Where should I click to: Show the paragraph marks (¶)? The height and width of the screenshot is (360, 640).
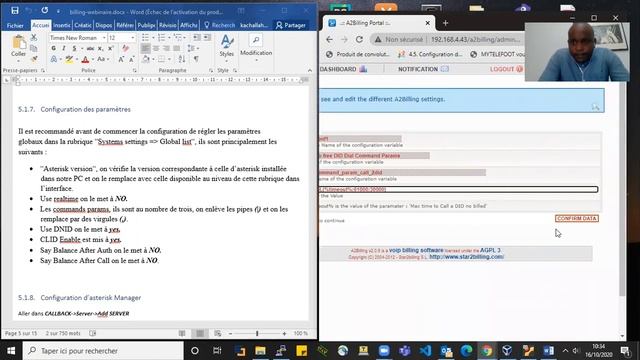pos(196,59)
